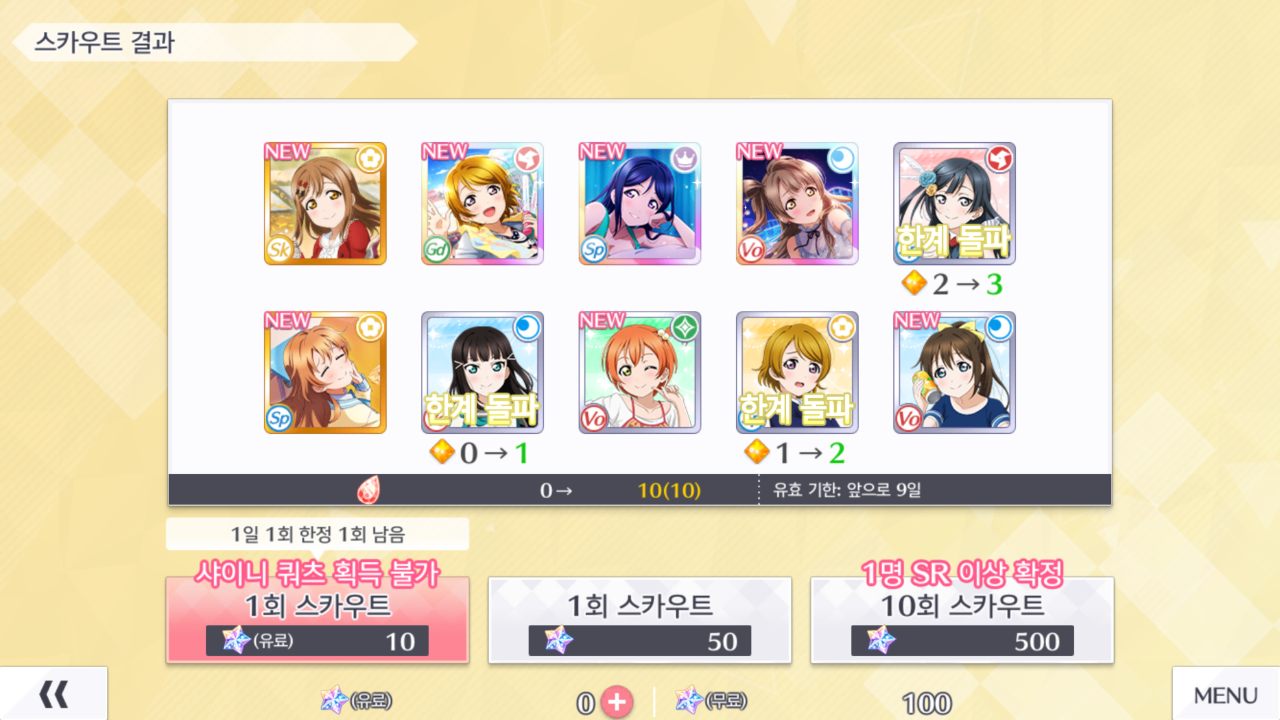Viewport: 1280px width, 720px height.
Task: Tap the back double-chevron button
Action: pos(53,693)
